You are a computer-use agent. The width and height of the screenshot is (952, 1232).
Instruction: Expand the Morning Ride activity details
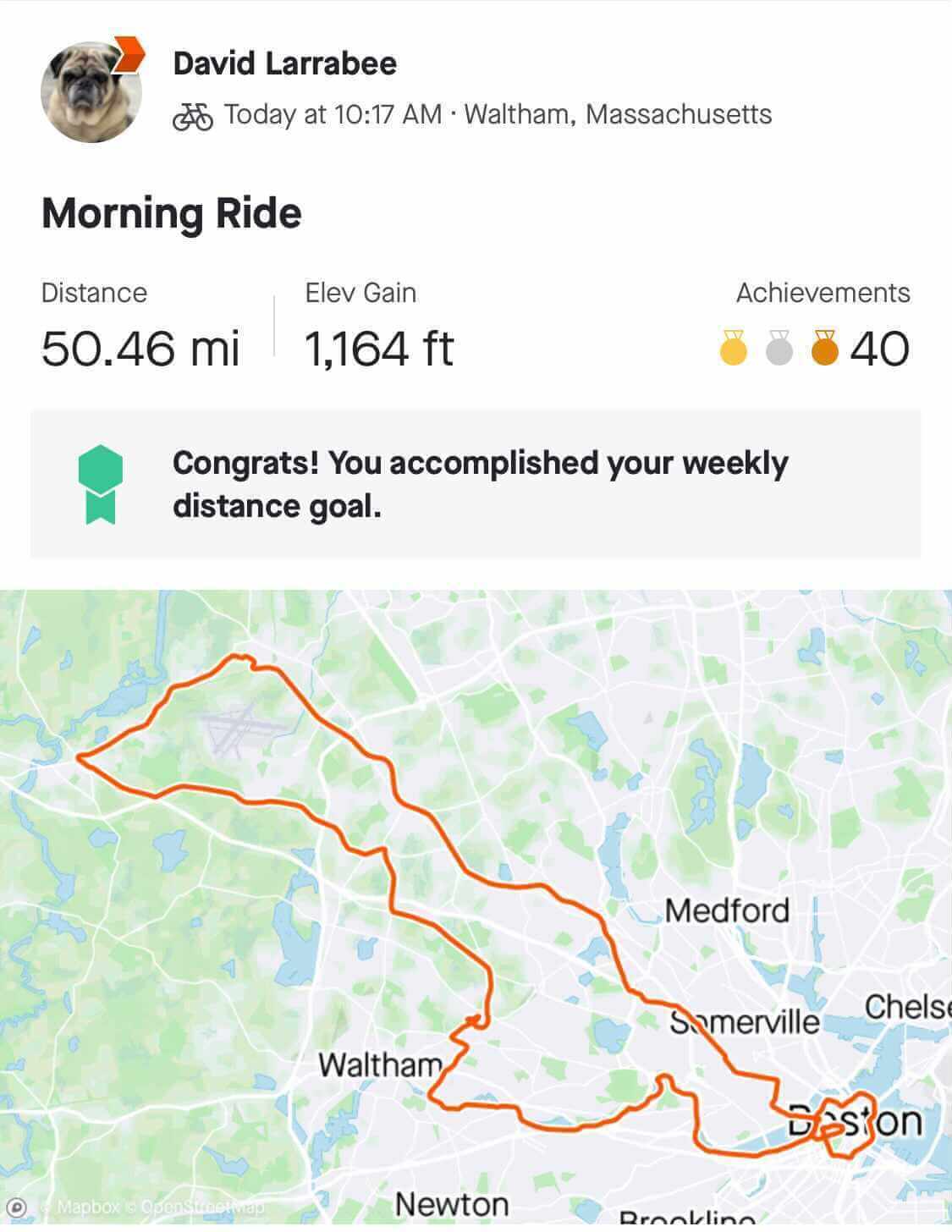coord(172,213)
